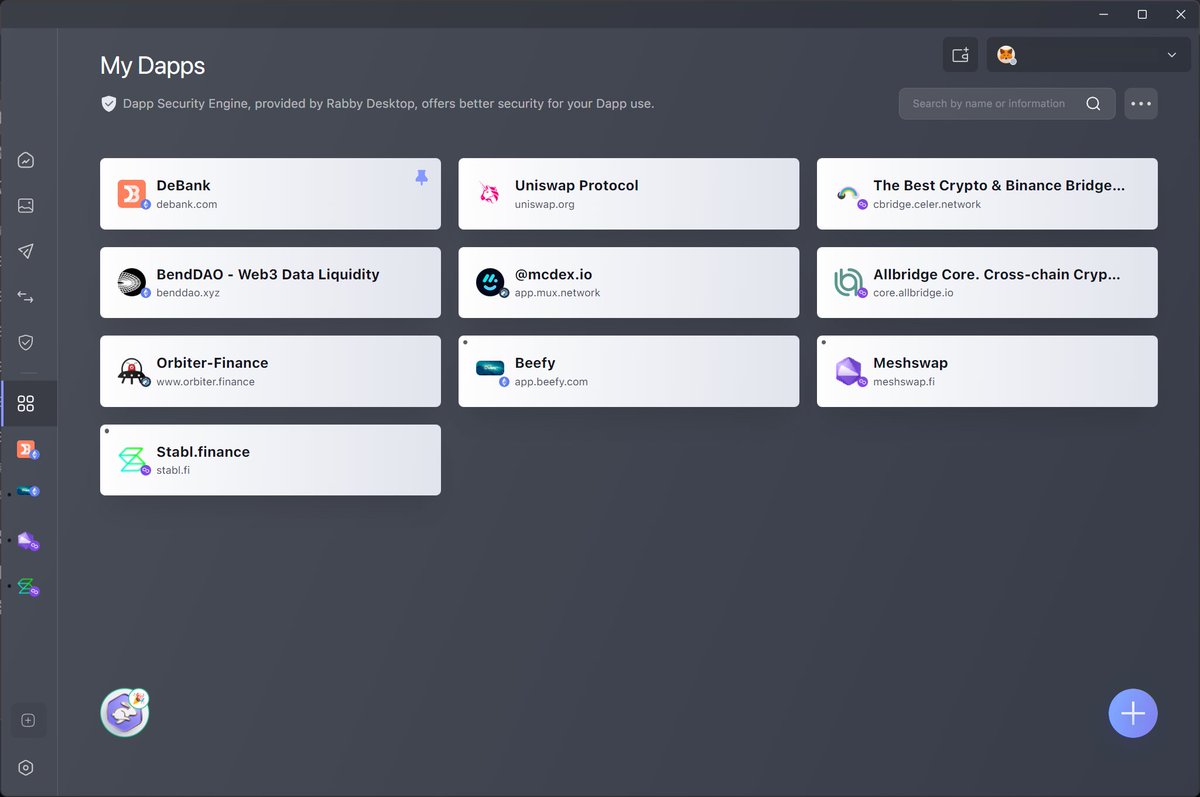
Task: Click the stabl.fi URL text
Action: pos(173,470)
